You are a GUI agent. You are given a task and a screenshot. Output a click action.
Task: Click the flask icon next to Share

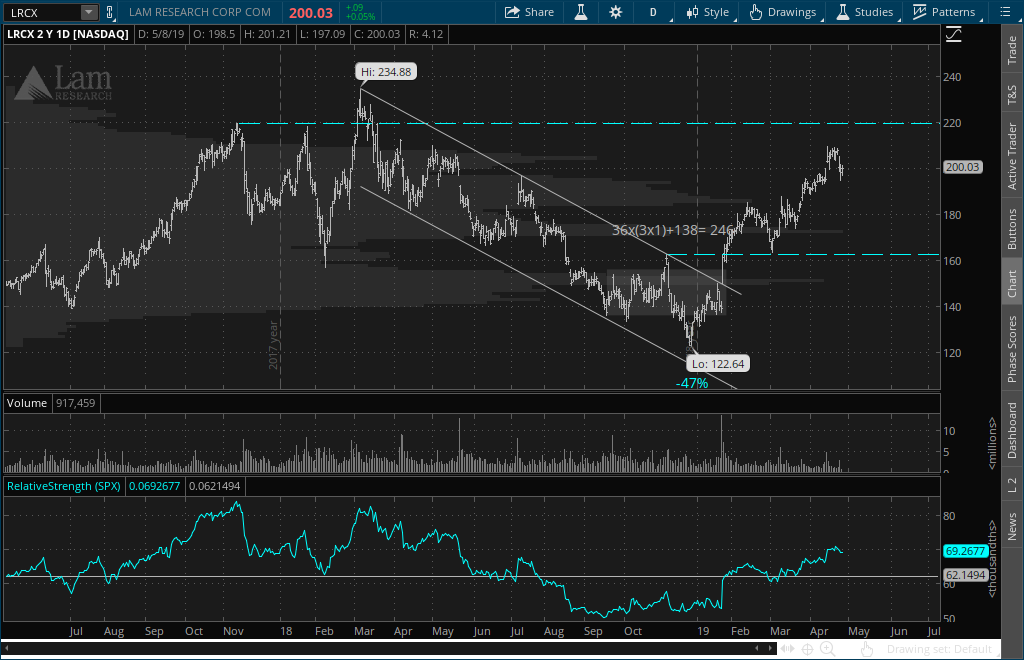[x=579, y=12]
